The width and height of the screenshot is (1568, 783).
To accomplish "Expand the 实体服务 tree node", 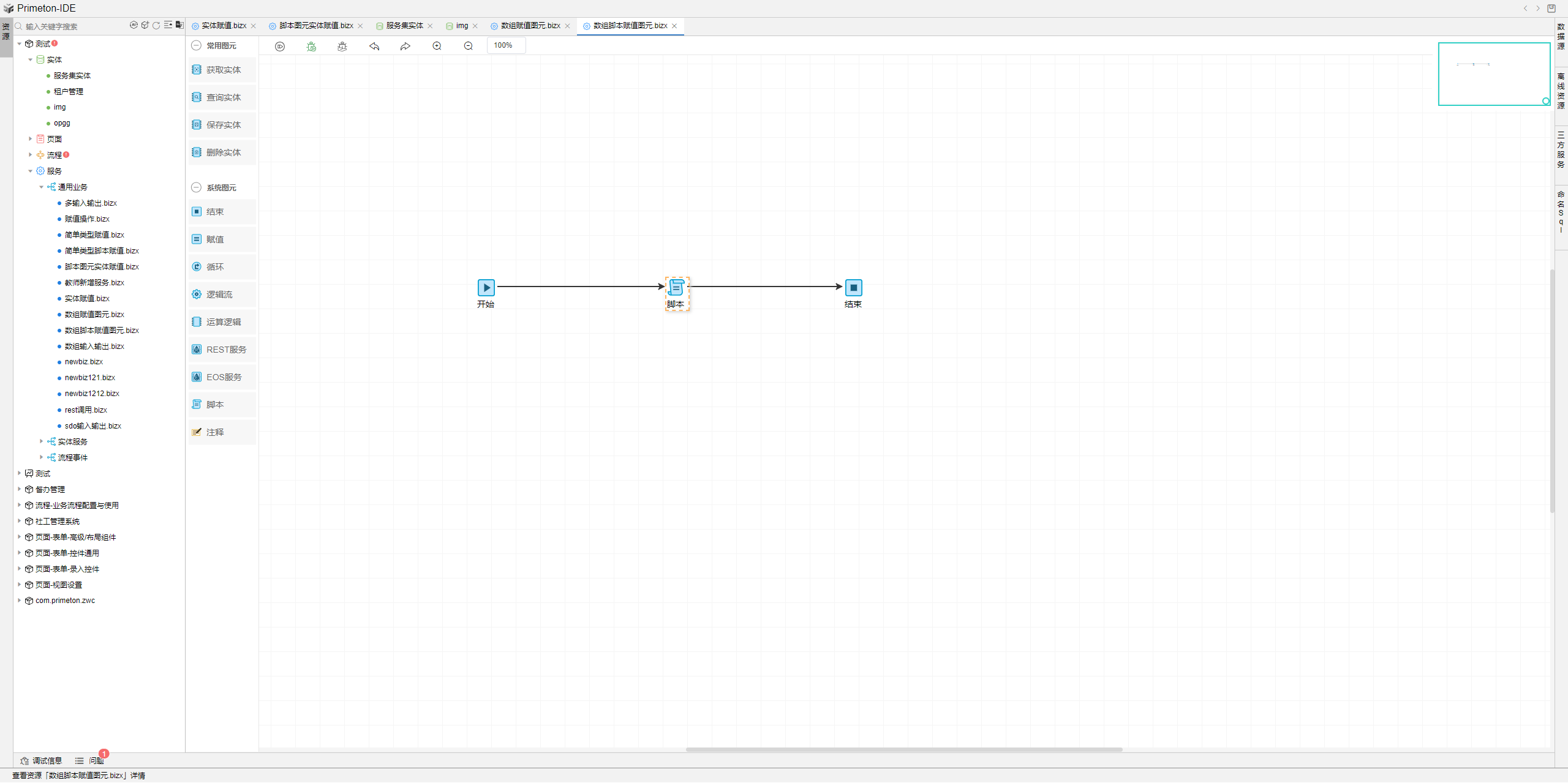I will click(41, 441).
